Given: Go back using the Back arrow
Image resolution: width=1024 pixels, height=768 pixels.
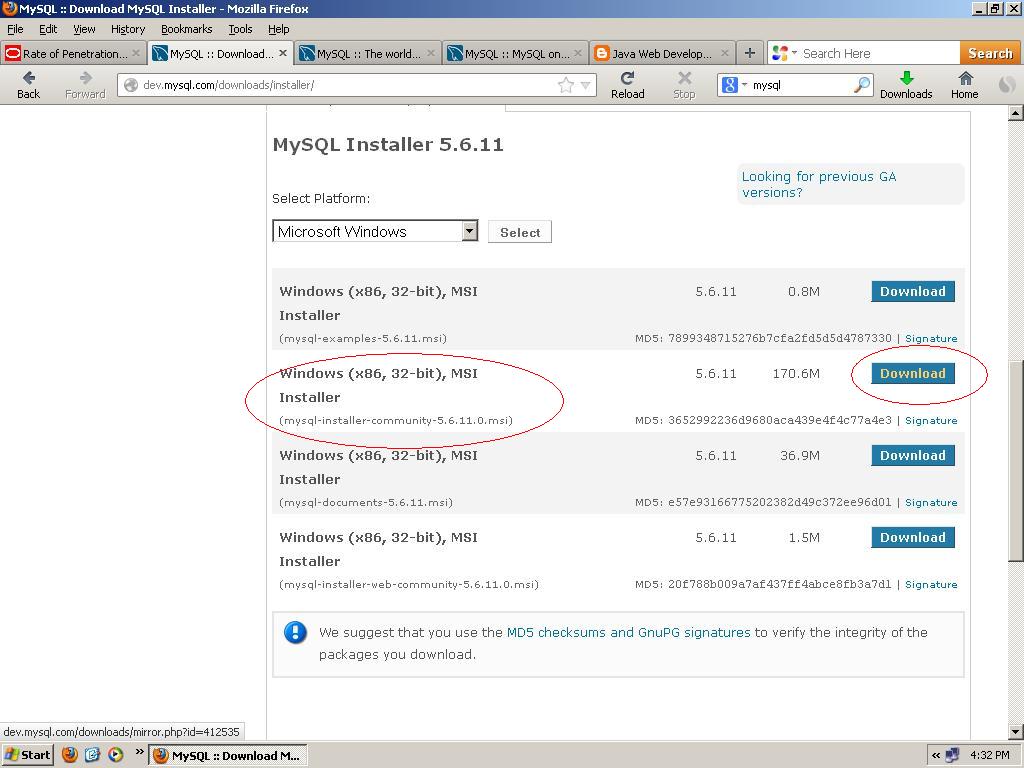Looking at the screenshot, I should point(28,85).
